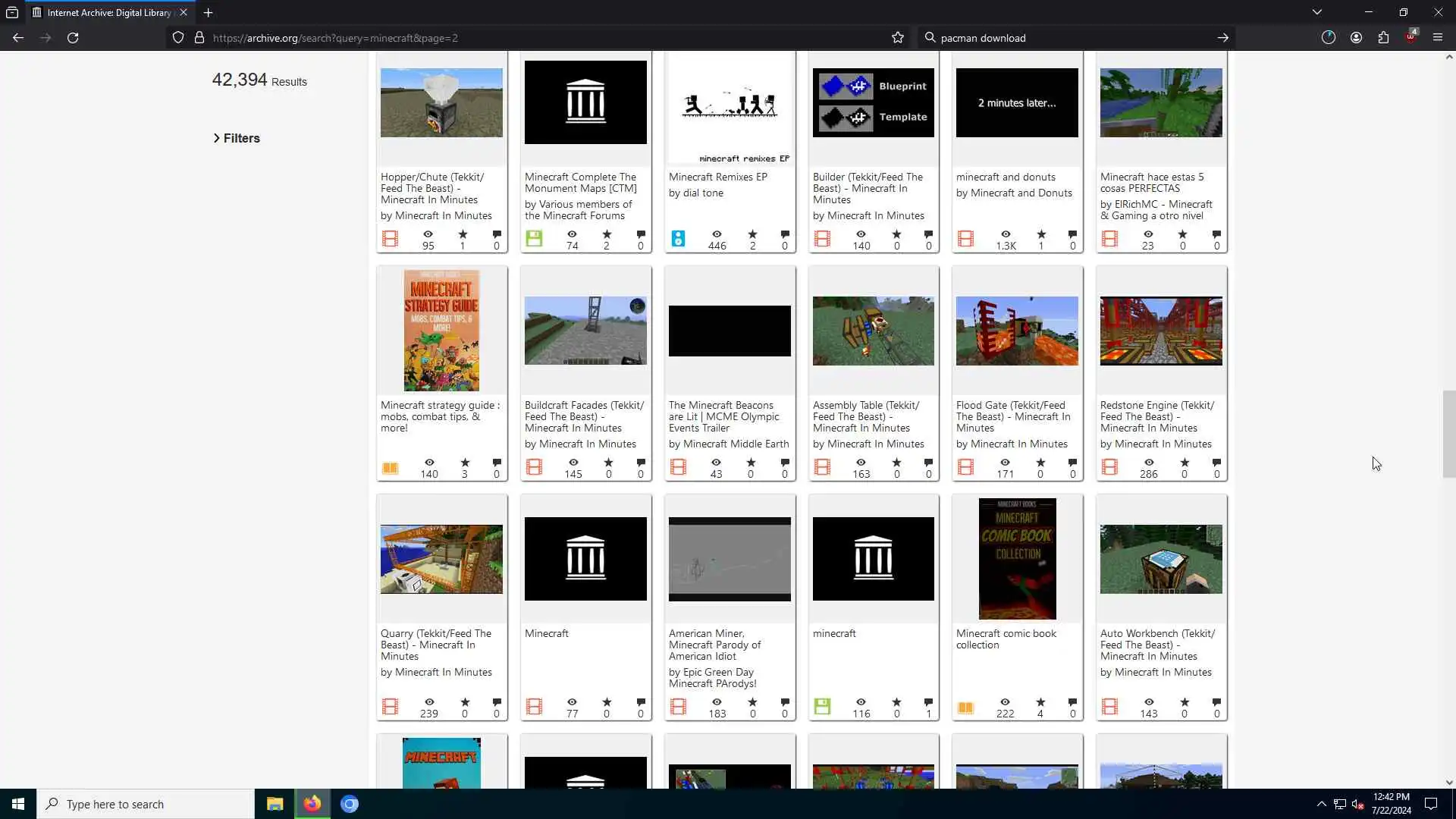Image resolution: width=1456 pixels, height=819 pixels.
Task: Open the list all tabs dropdown arrow
Action: coord(1317,12)
